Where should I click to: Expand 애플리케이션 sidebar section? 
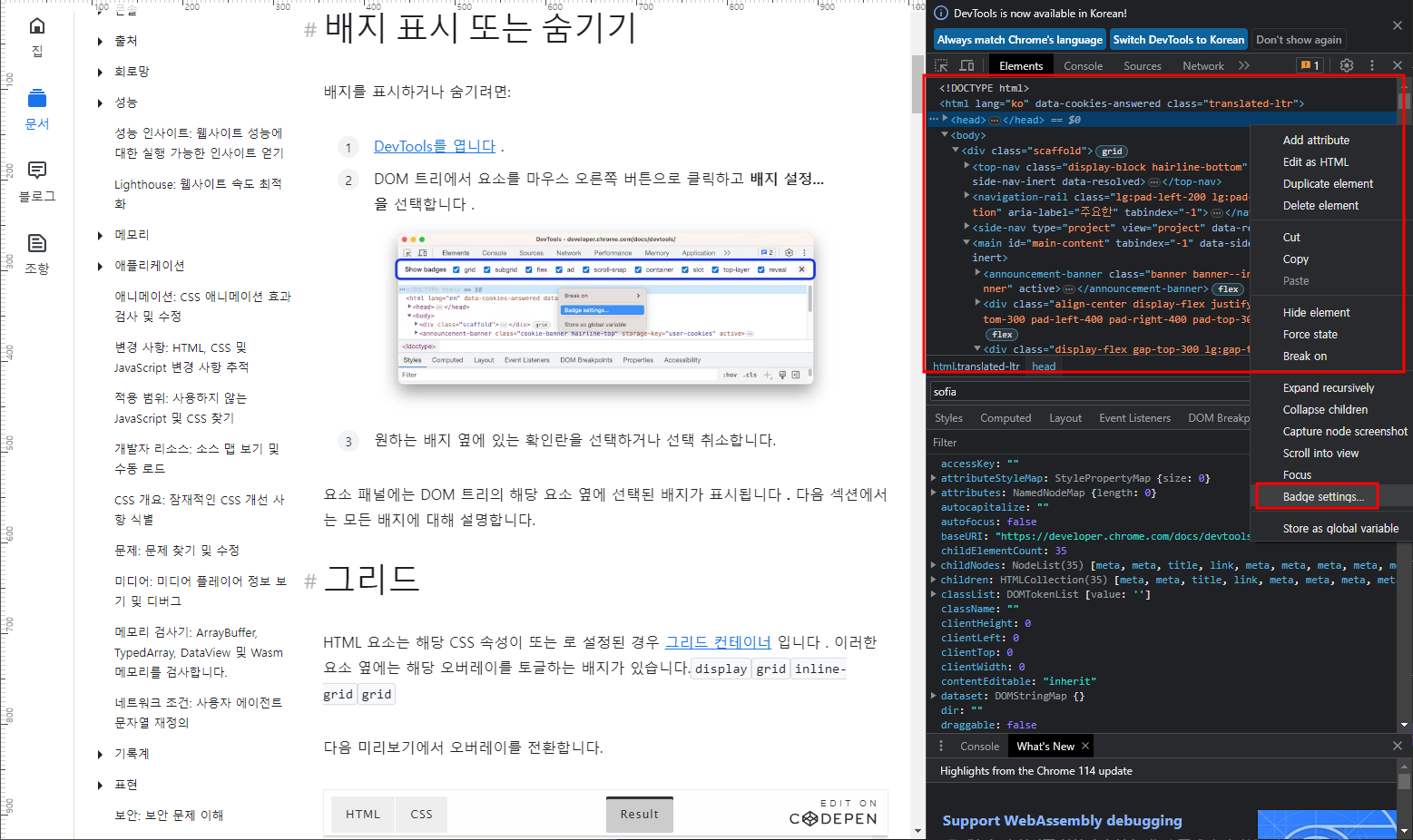click(100, 267)
